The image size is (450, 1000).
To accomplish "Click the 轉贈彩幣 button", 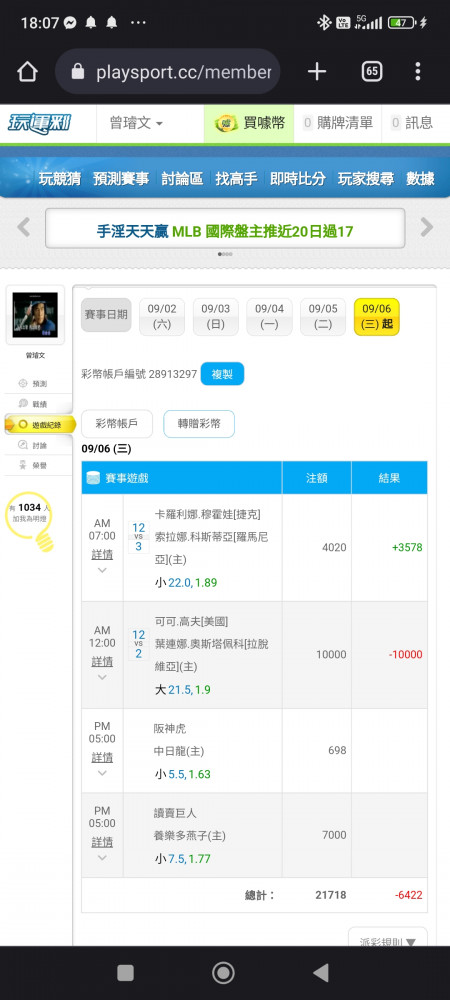I will click(x=199, y=423).
